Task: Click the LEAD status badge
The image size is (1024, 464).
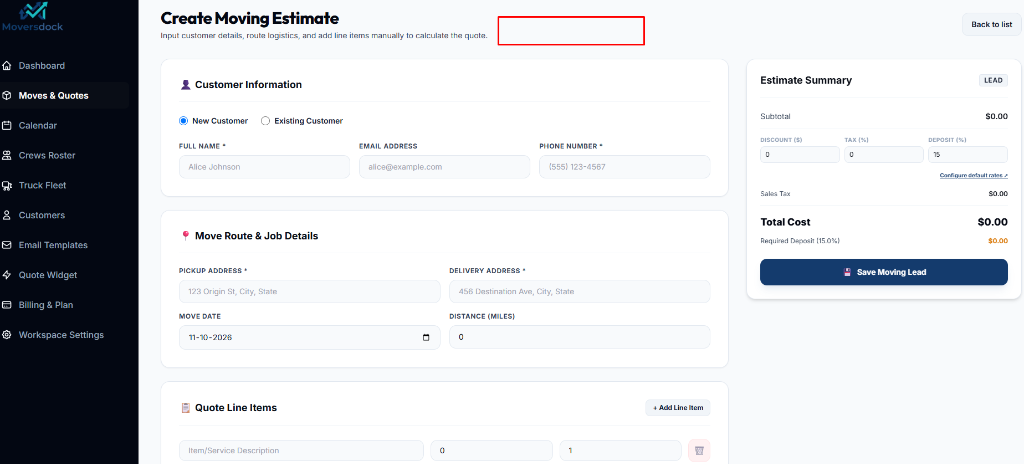Action: point(993,80)
